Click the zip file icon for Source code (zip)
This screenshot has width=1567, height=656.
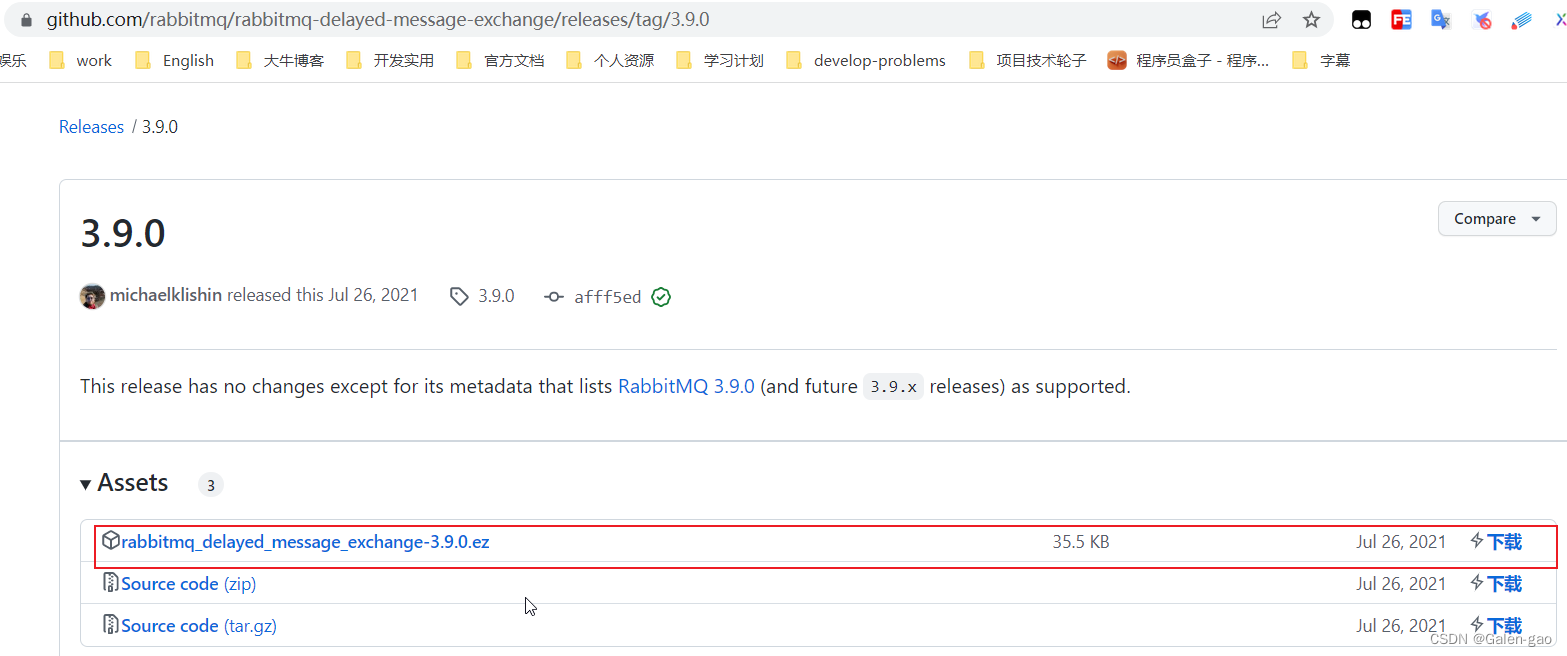[x=111, y=583]
